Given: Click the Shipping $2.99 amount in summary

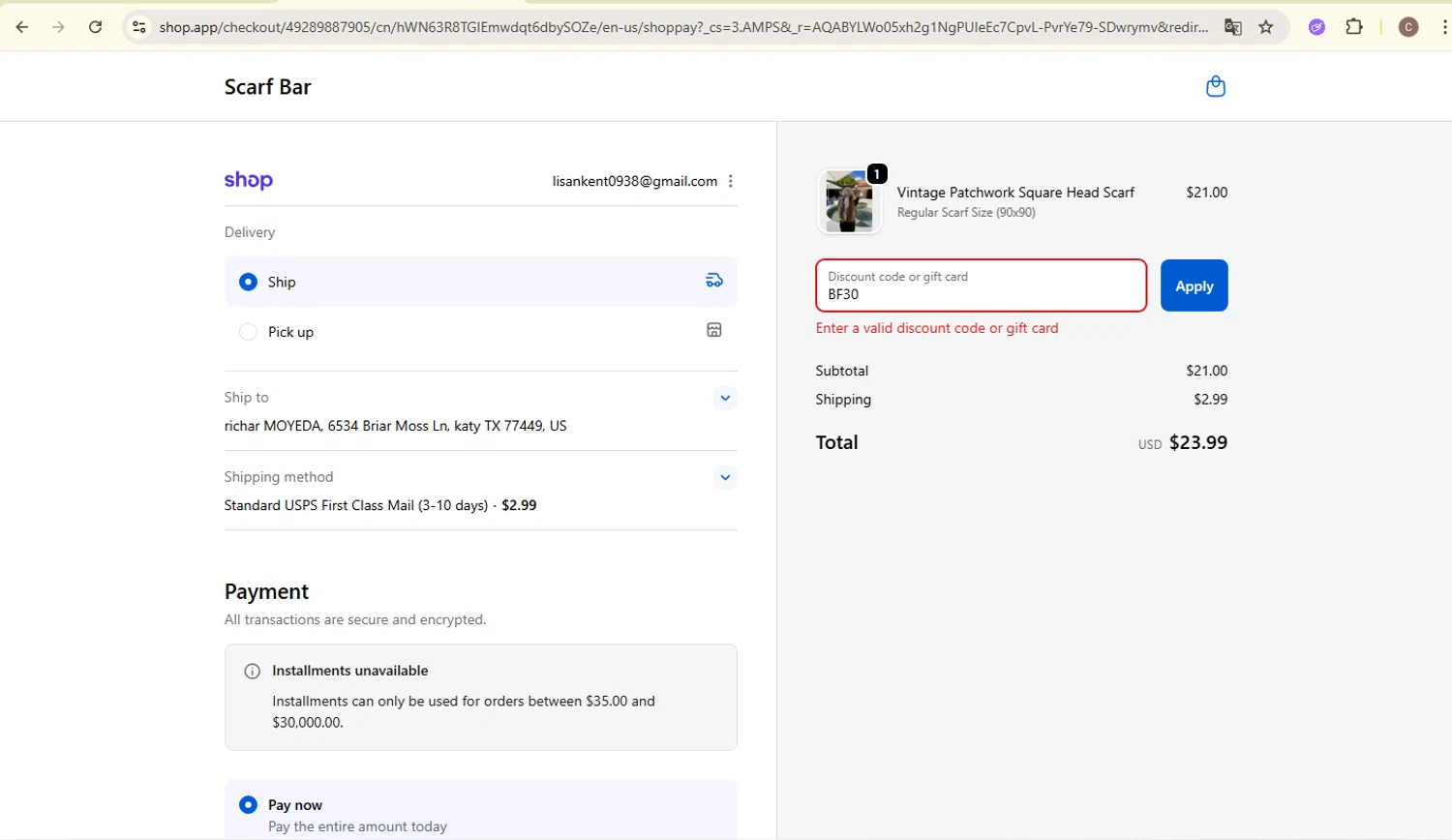Looking at the screenshot, I should click(1210, 399).
